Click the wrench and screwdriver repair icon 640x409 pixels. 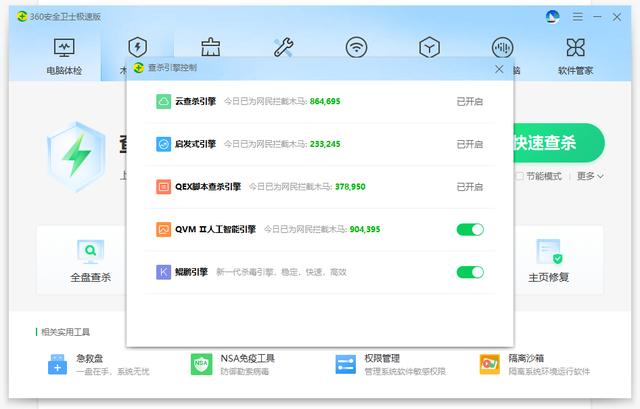pyautogui.click(x=283, y=47)
